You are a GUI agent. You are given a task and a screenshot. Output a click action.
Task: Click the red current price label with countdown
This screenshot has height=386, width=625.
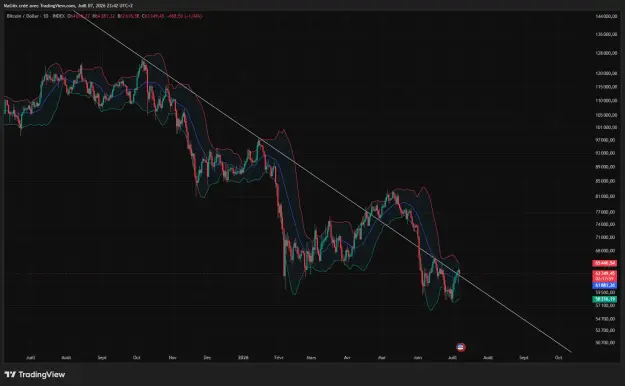(605, 276)
